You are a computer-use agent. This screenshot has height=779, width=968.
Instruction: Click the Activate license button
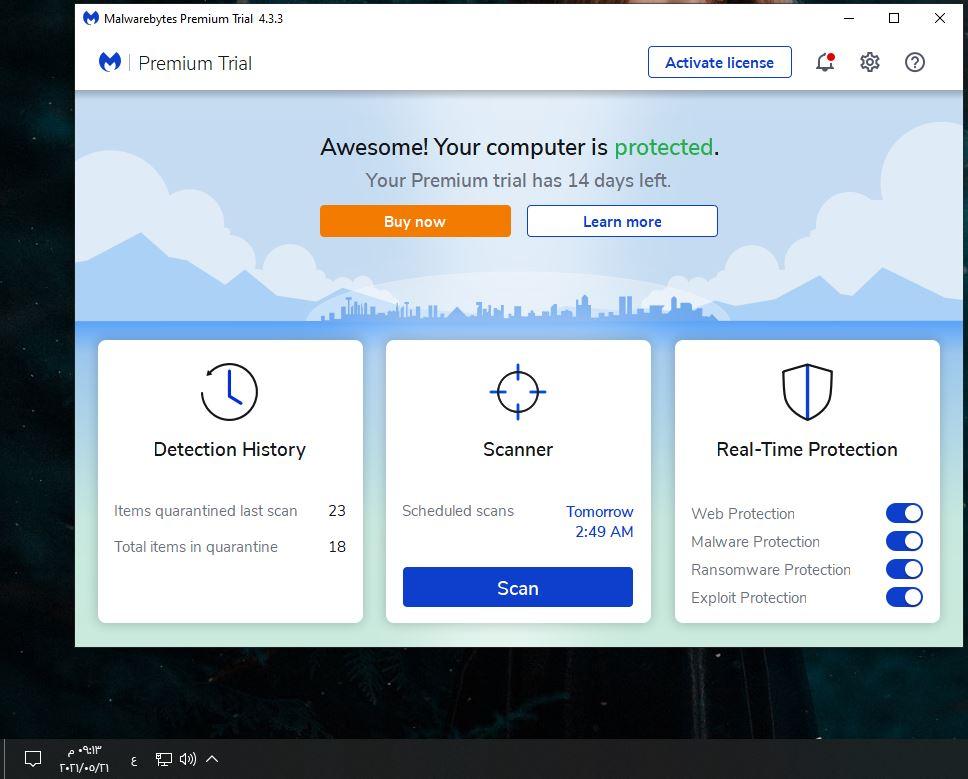click(719, 62)
